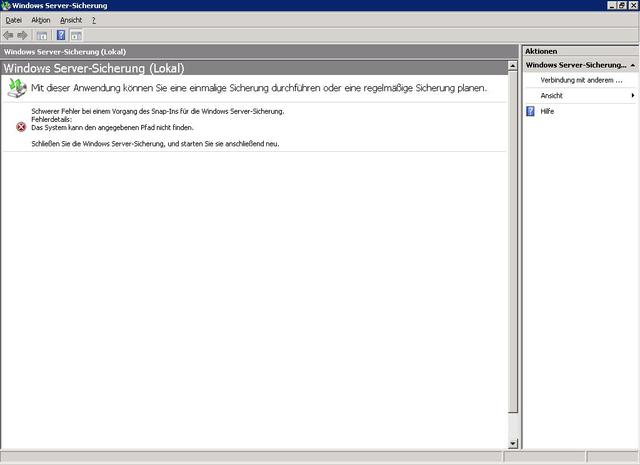
Task: Collapse the Windows Server-Sicherung actions section
Action: click(633, 65)
